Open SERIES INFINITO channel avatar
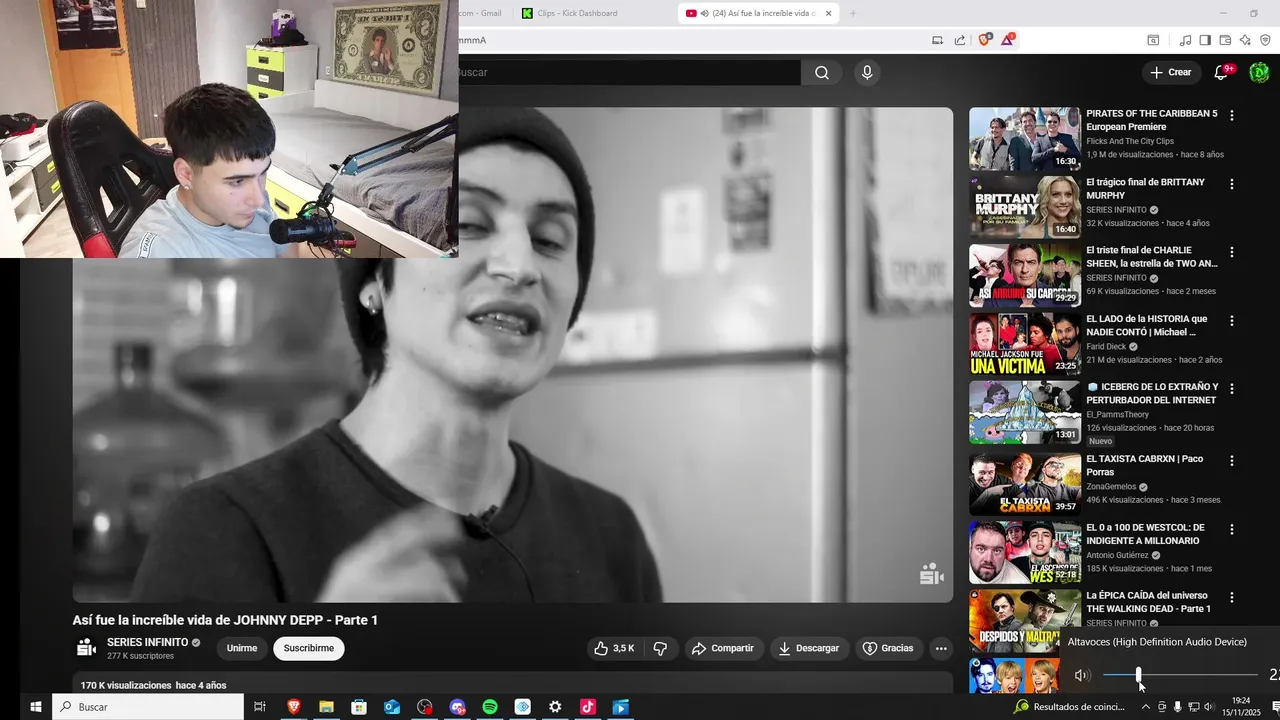This screenshot has width=1280, height=720. tap(87, 648)
